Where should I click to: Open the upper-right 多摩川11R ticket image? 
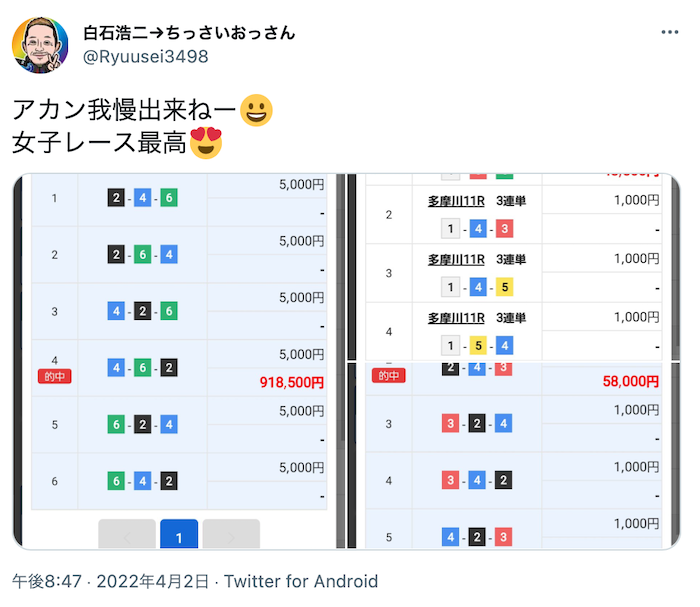(513, 266)
